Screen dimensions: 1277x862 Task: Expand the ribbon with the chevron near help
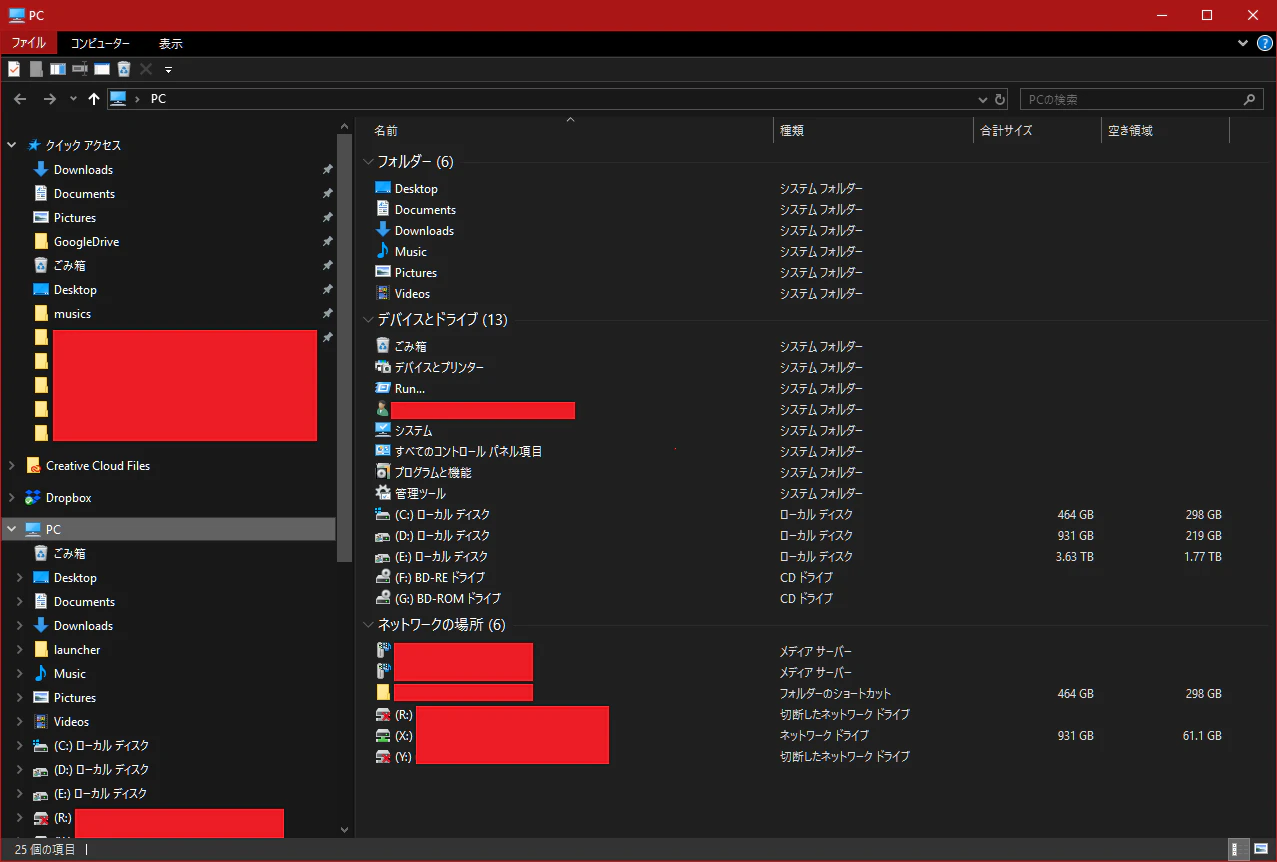coord(1243,44)
